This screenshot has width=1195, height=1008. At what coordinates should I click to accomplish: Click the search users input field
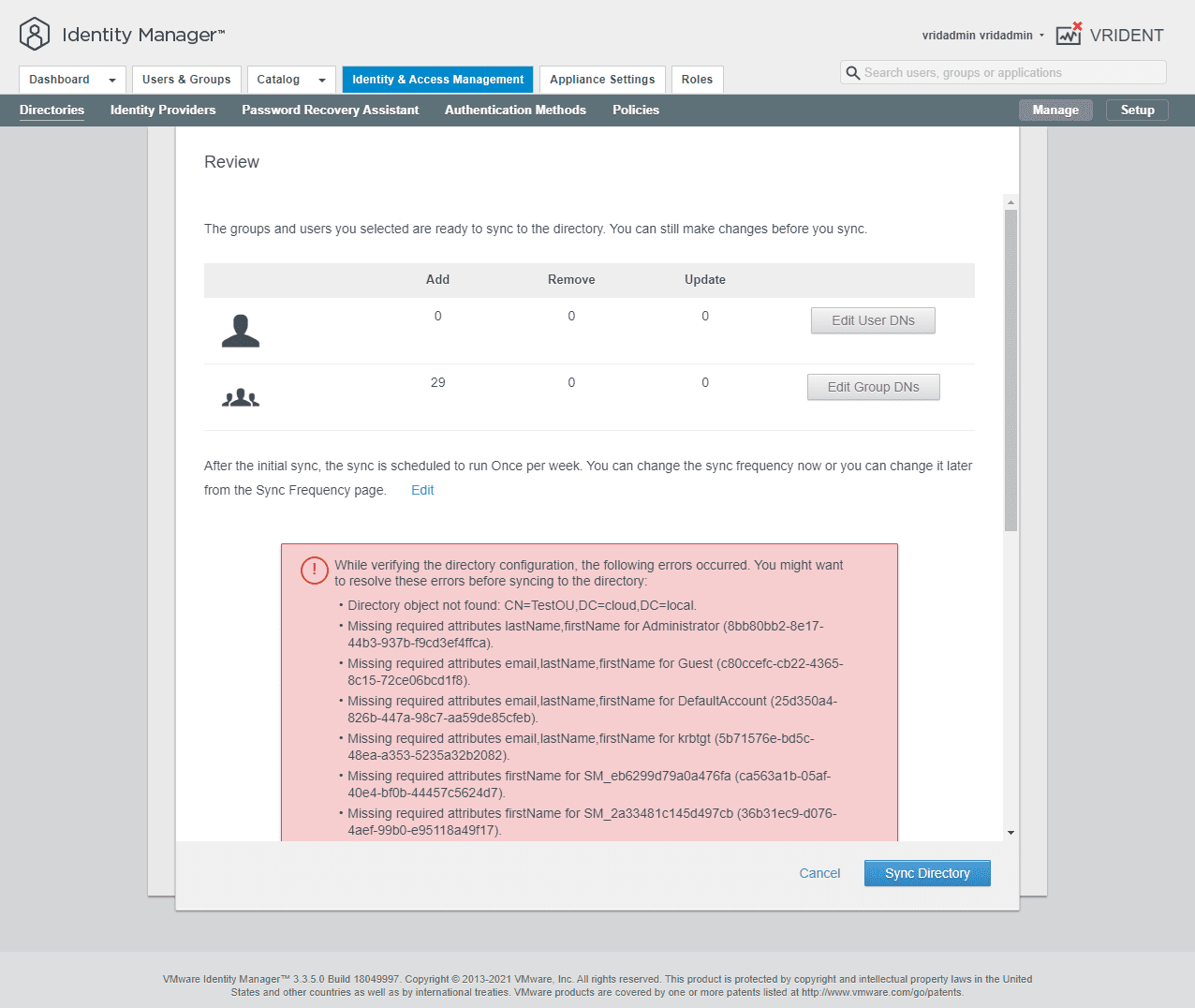point(1004,72)
